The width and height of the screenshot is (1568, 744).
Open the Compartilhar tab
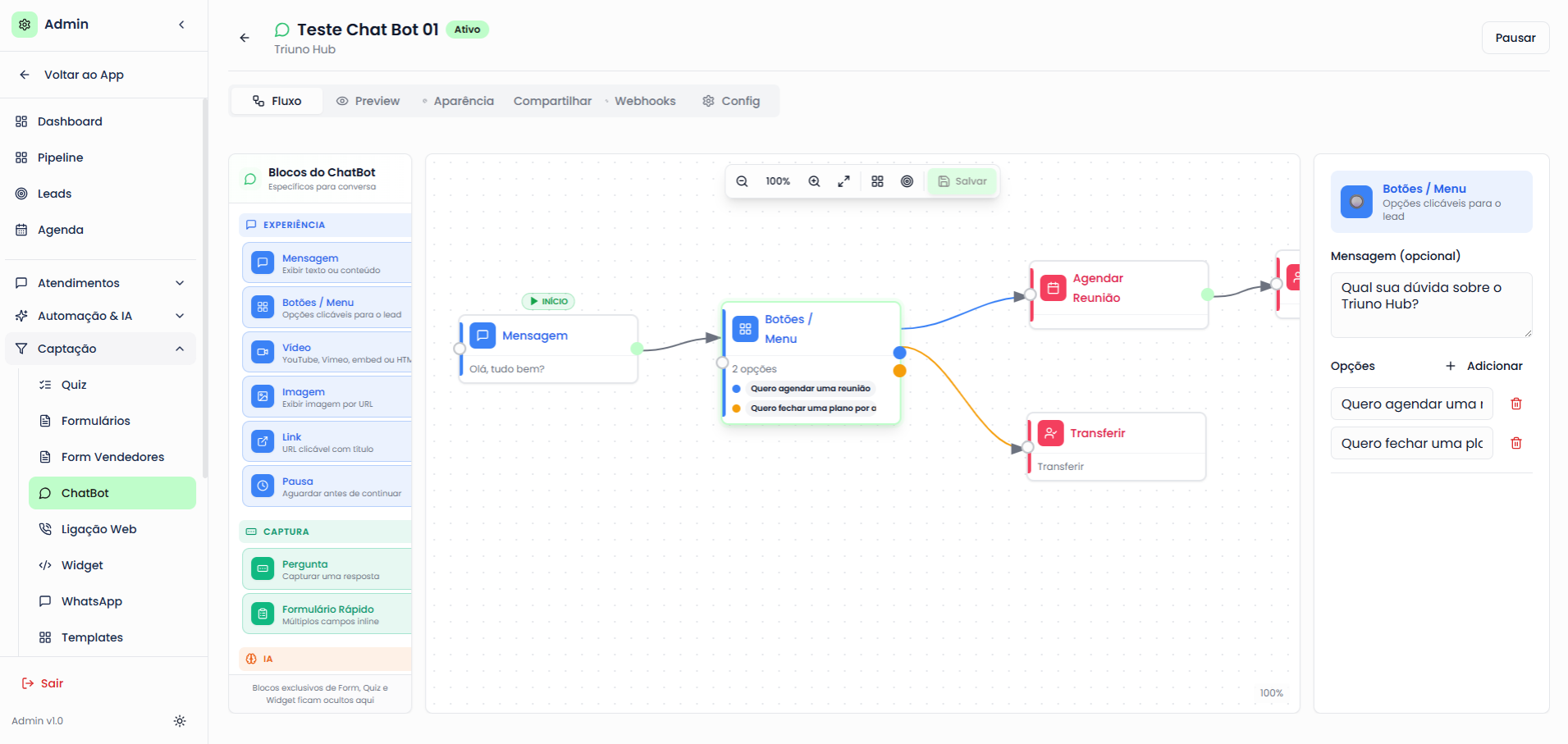[x=552, y=101]
